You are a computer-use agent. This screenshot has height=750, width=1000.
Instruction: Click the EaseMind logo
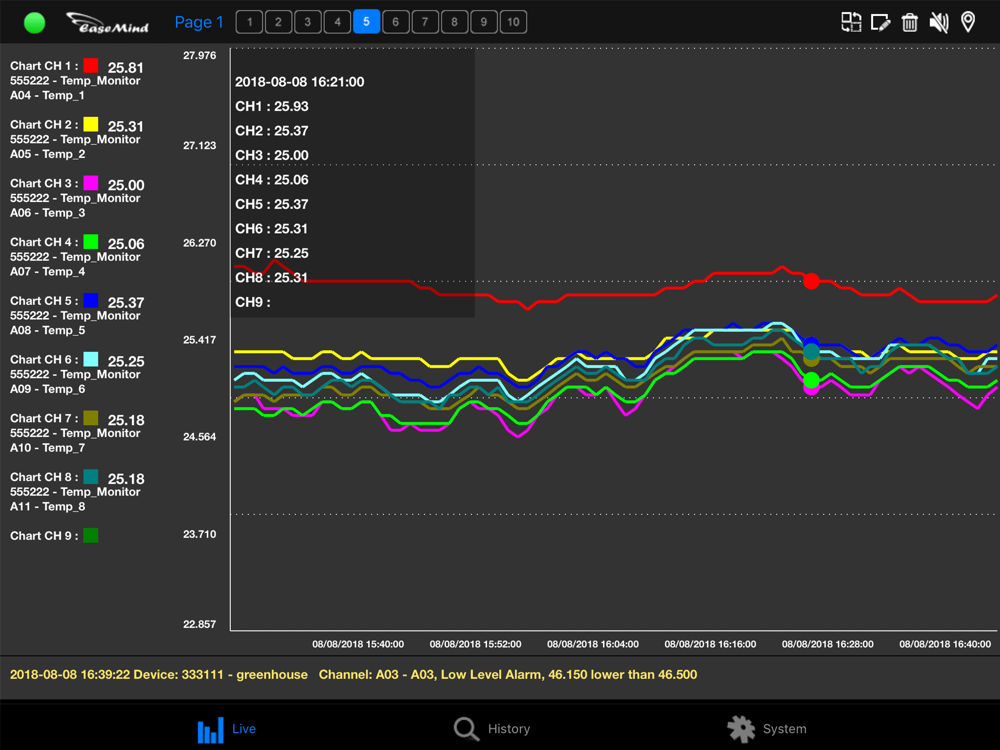[x=108, y=23]
